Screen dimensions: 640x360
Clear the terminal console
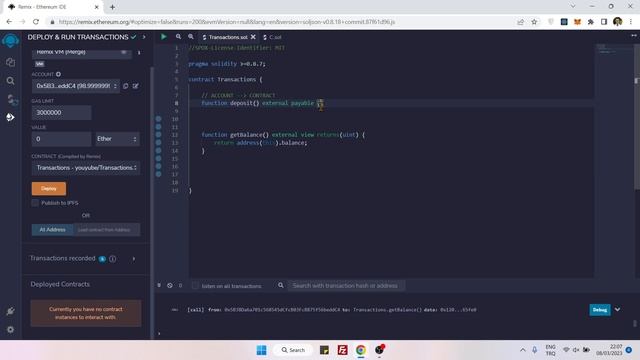(x=170, y=285)
